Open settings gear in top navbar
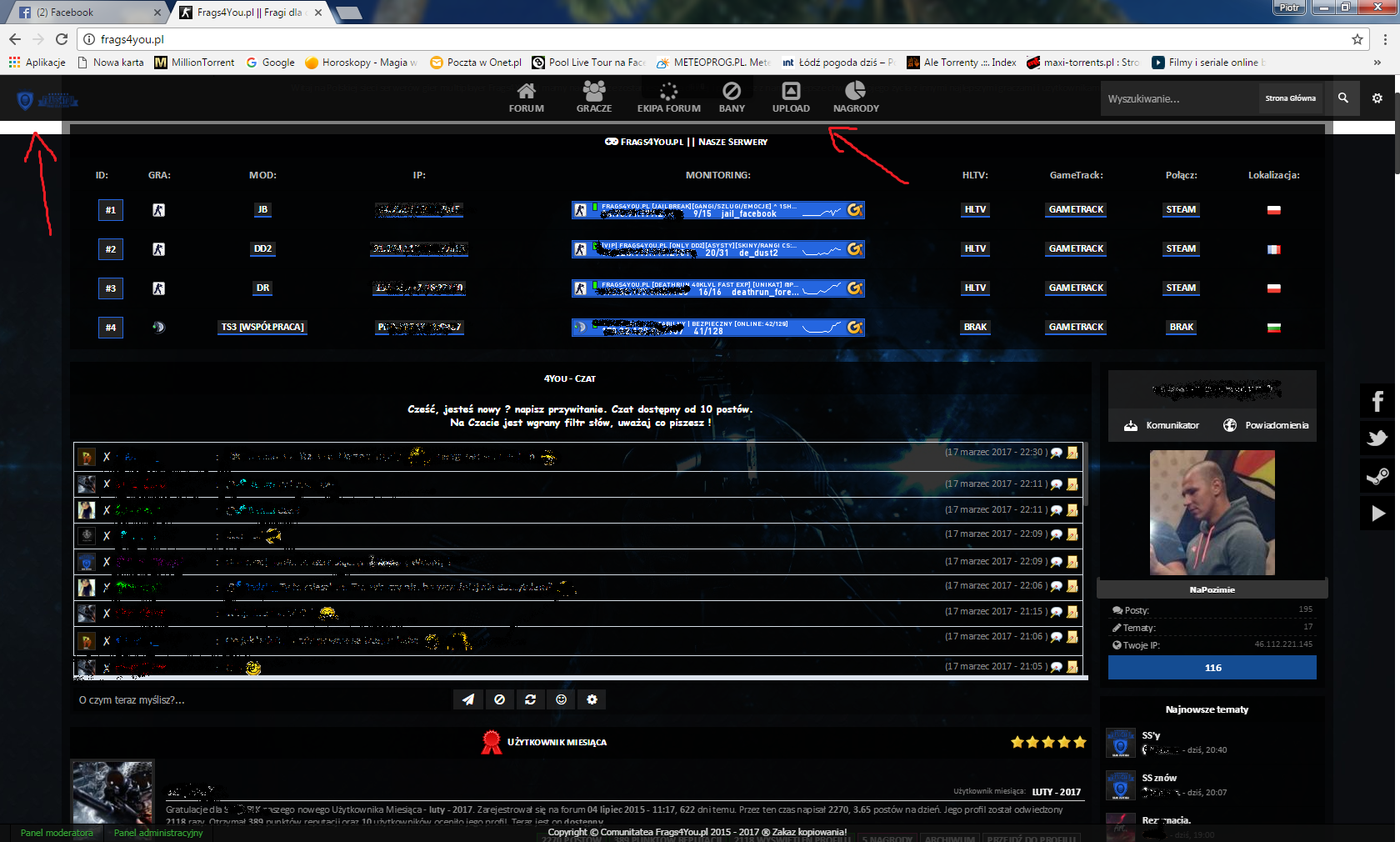The width and height of the screenshot is (1400, 842). click(x=1377, y=98)
